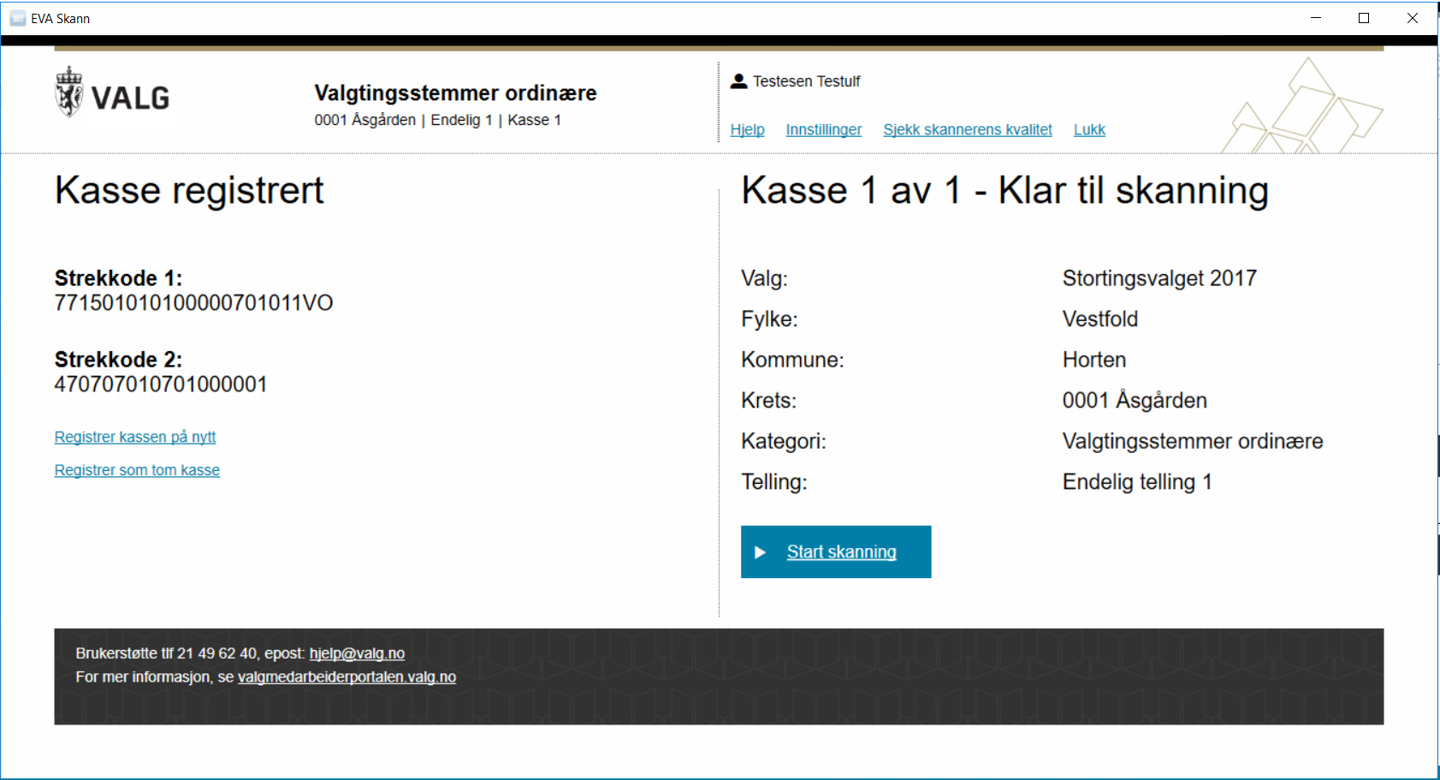Click the Valgtingsstemmer ordinære header title
1440x780 pixels.
(455, 94)
